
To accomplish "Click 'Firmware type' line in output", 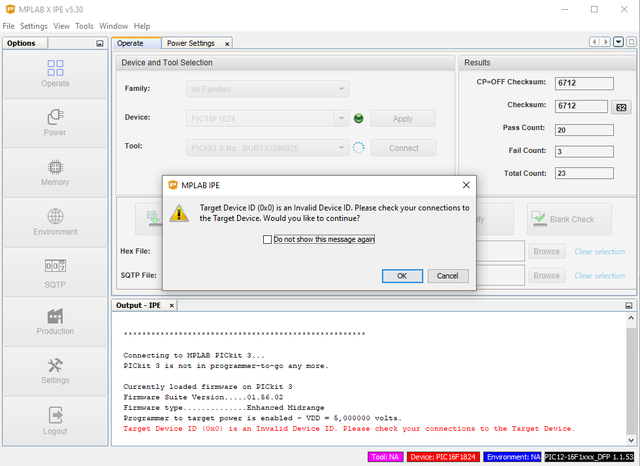I will (224, 407).
